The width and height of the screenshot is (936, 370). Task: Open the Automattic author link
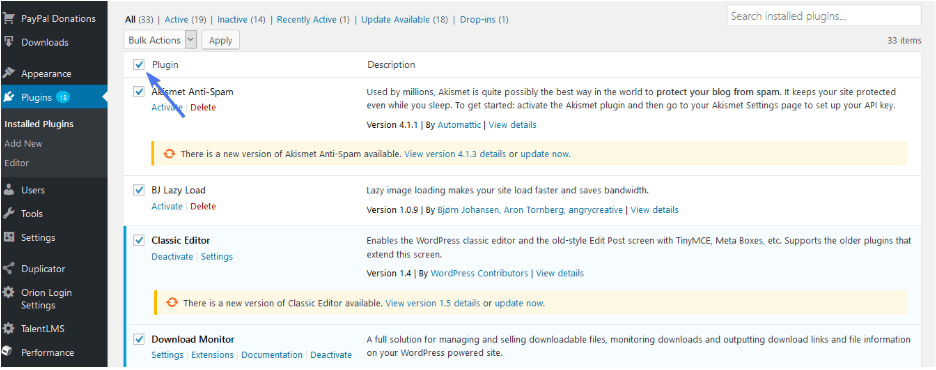pos(460,125)
